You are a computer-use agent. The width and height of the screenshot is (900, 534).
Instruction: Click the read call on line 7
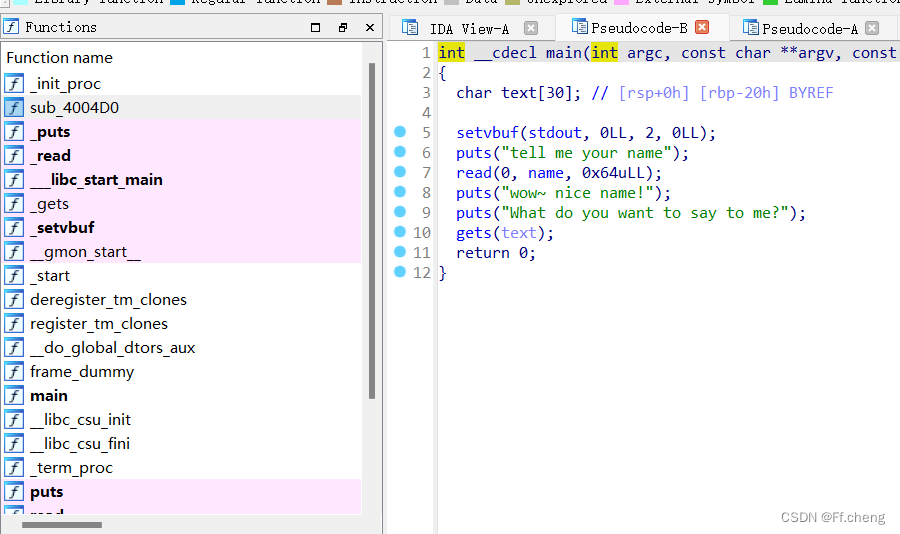[474, 173]
